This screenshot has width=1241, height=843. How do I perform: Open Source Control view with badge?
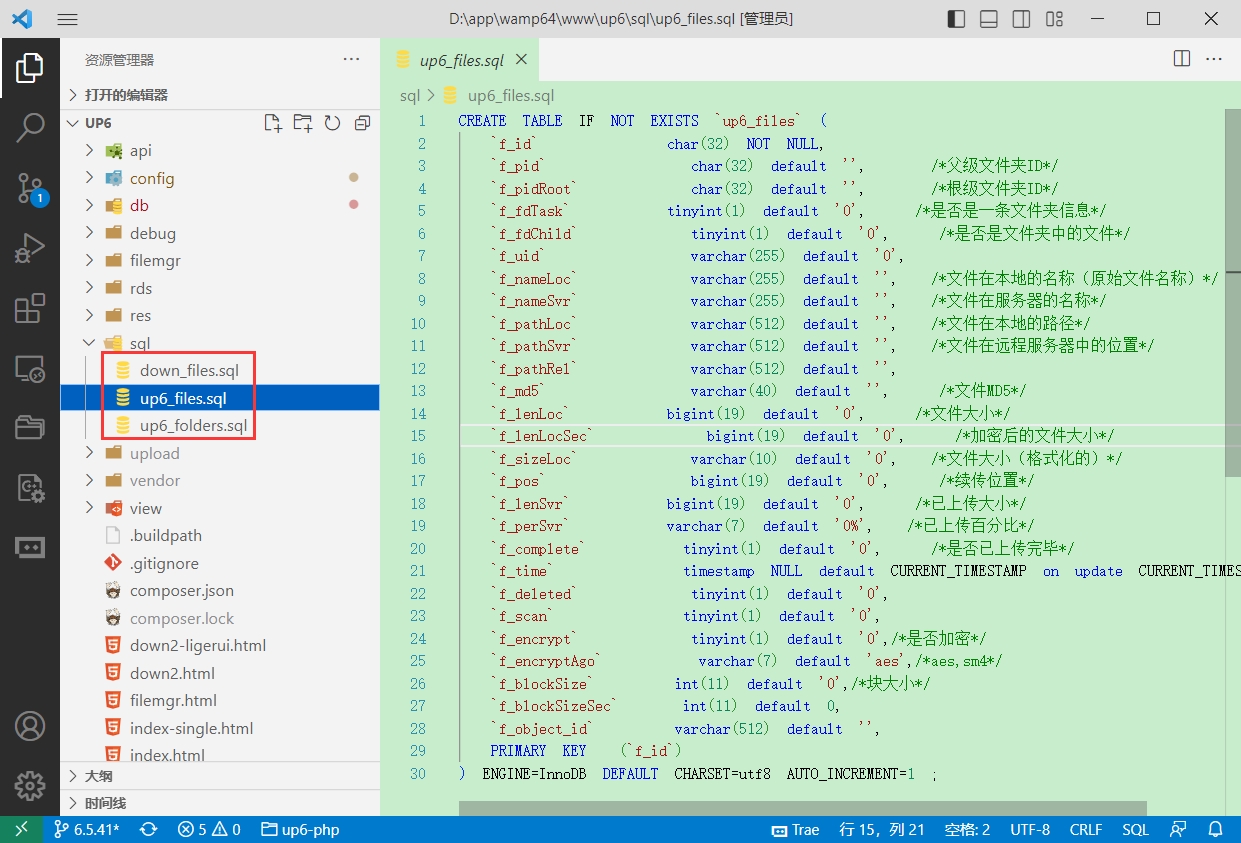30,188
